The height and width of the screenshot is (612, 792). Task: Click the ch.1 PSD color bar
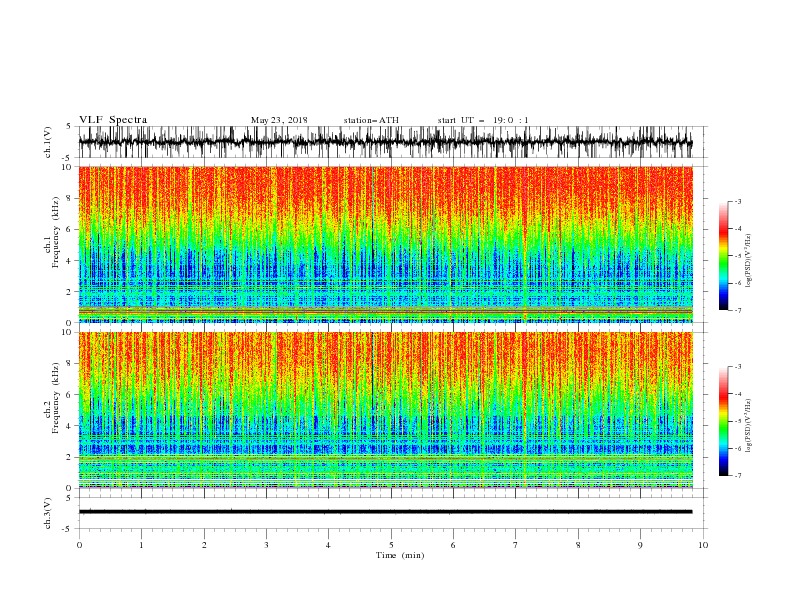pos(723,256)
